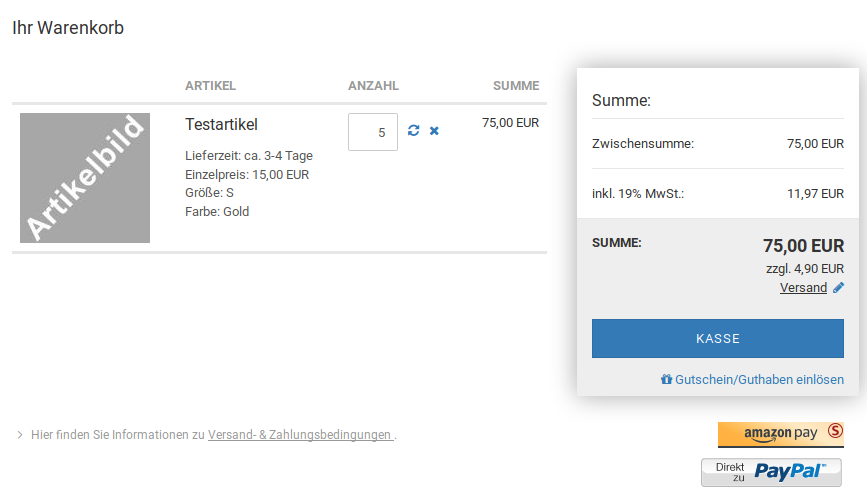867x500 pixels.
Task: Check out using Direkt zu PayPal button
Action: (x=771, y=471)
